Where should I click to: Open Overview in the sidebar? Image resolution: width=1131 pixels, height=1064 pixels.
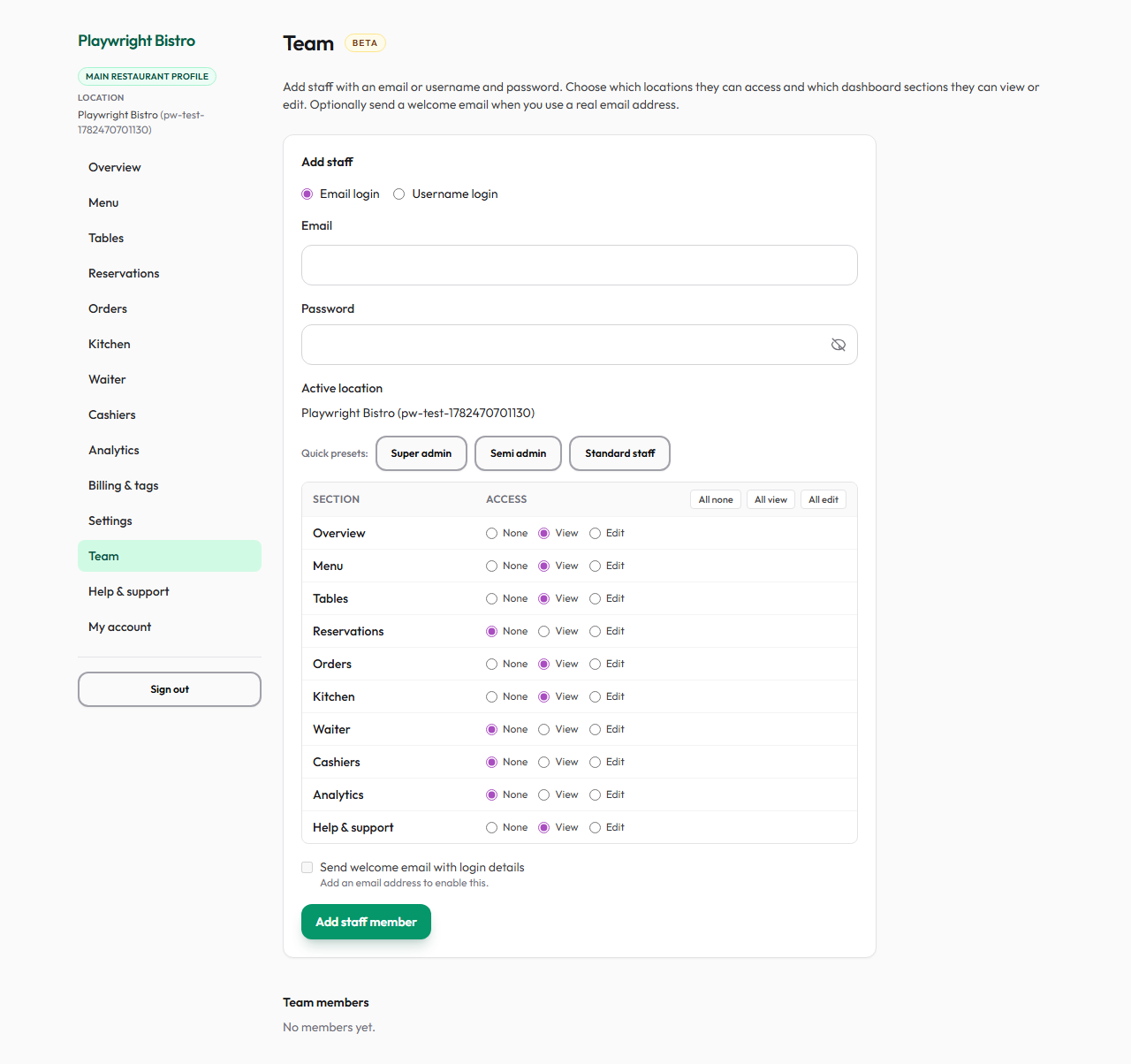(170, 167)
